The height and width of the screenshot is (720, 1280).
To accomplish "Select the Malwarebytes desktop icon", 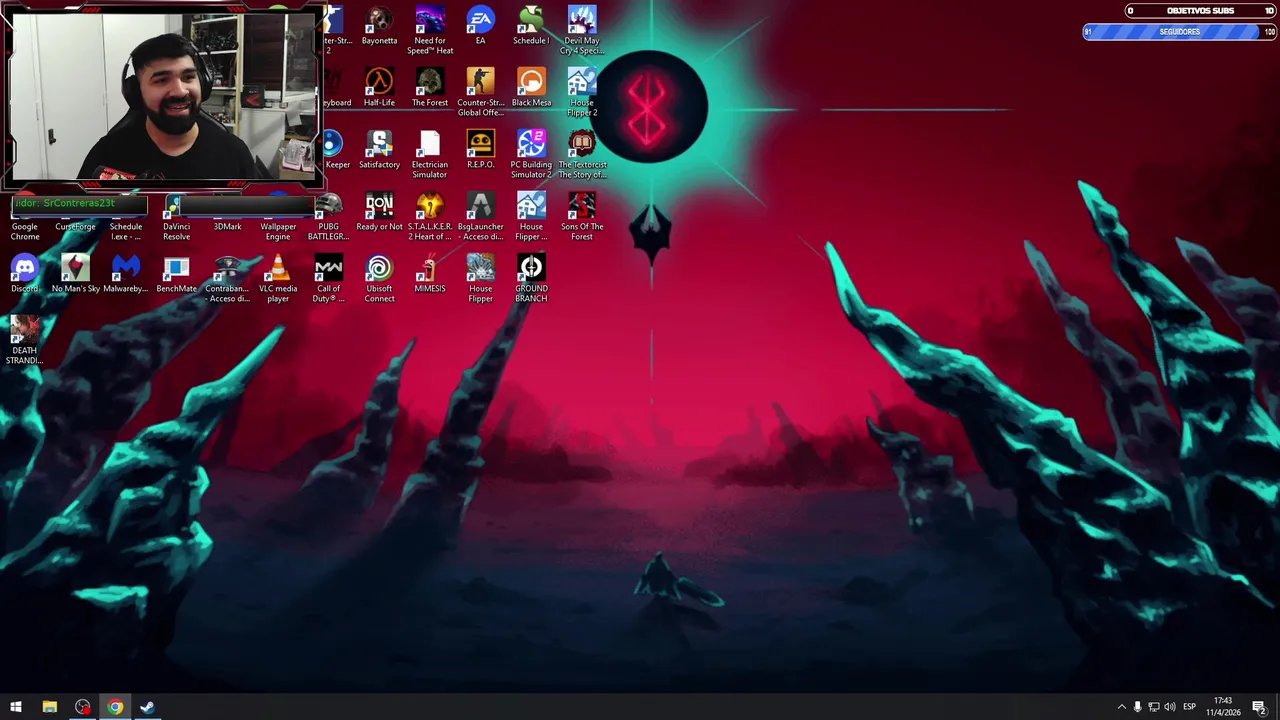I will click(x=126, y=274).
